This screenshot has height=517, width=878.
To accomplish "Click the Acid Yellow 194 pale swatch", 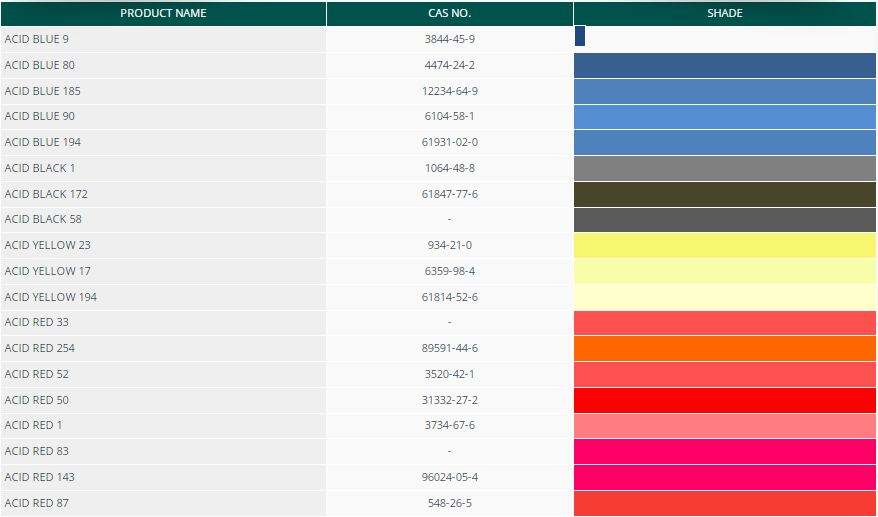I will coord(725,297).
